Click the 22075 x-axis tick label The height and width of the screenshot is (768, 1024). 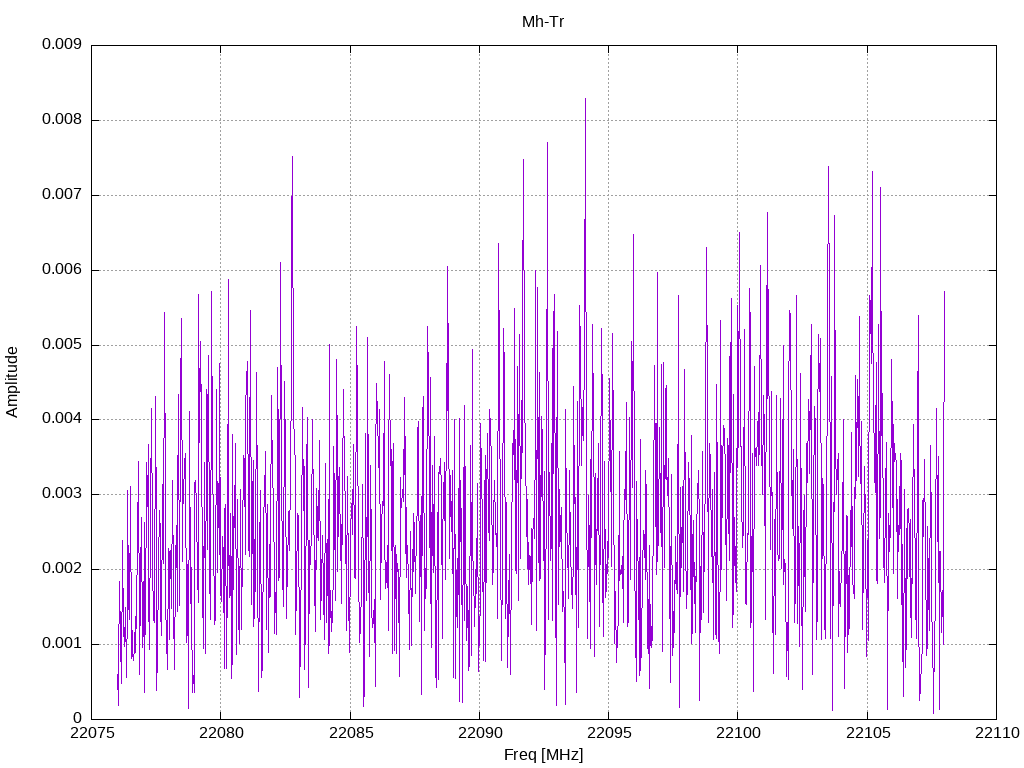tap(91, 733)
